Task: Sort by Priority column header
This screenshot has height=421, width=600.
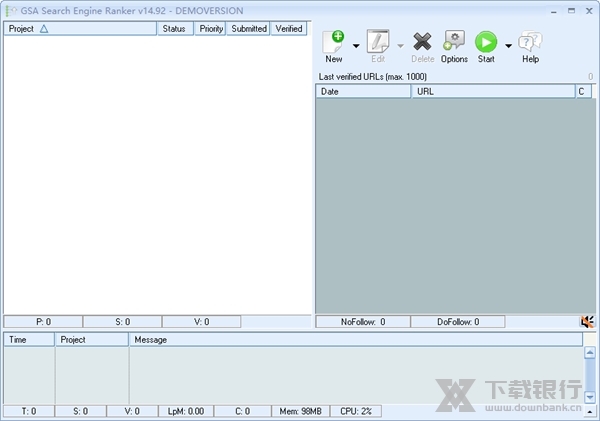Action: pos(210,29)
